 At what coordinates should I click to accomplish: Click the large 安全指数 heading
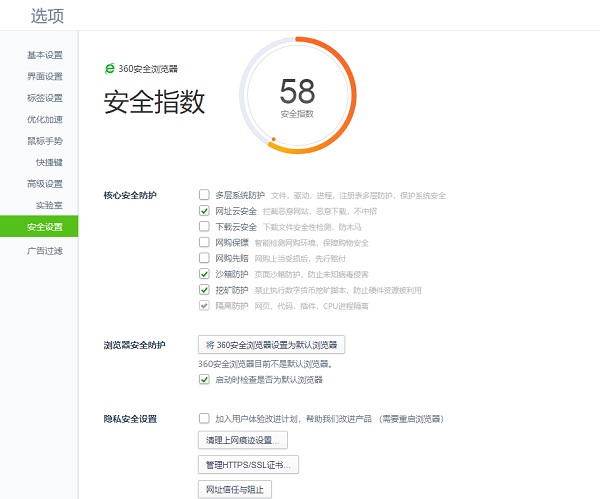point(154,102)
